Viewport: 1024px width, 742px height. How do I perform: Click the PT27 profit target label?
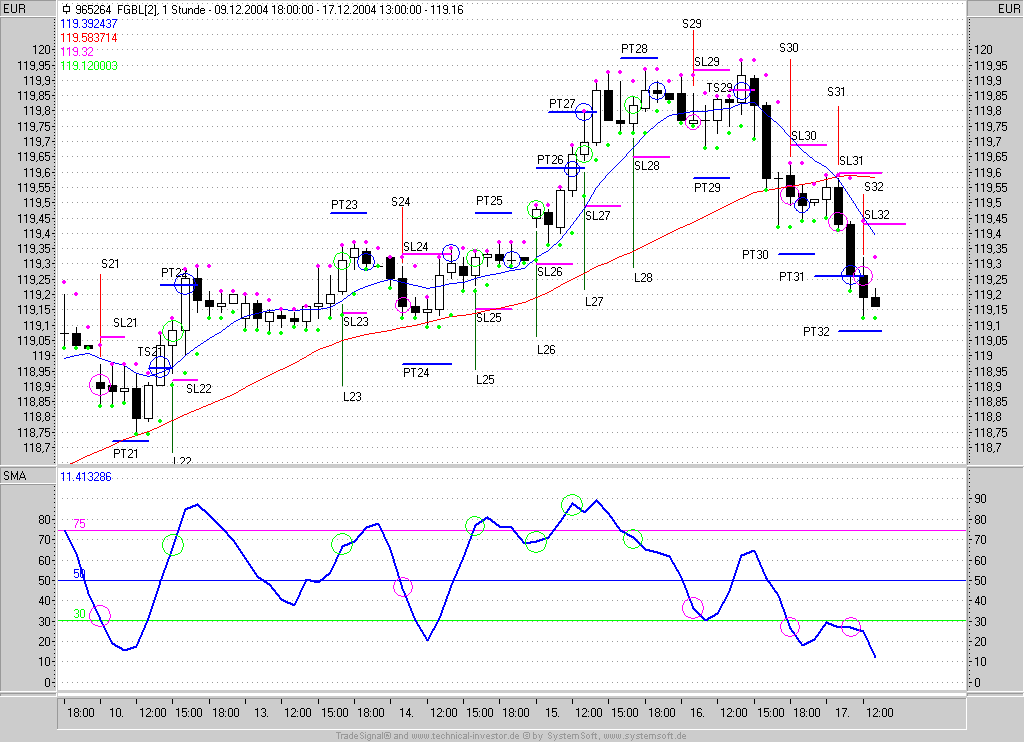pos(562,103)
